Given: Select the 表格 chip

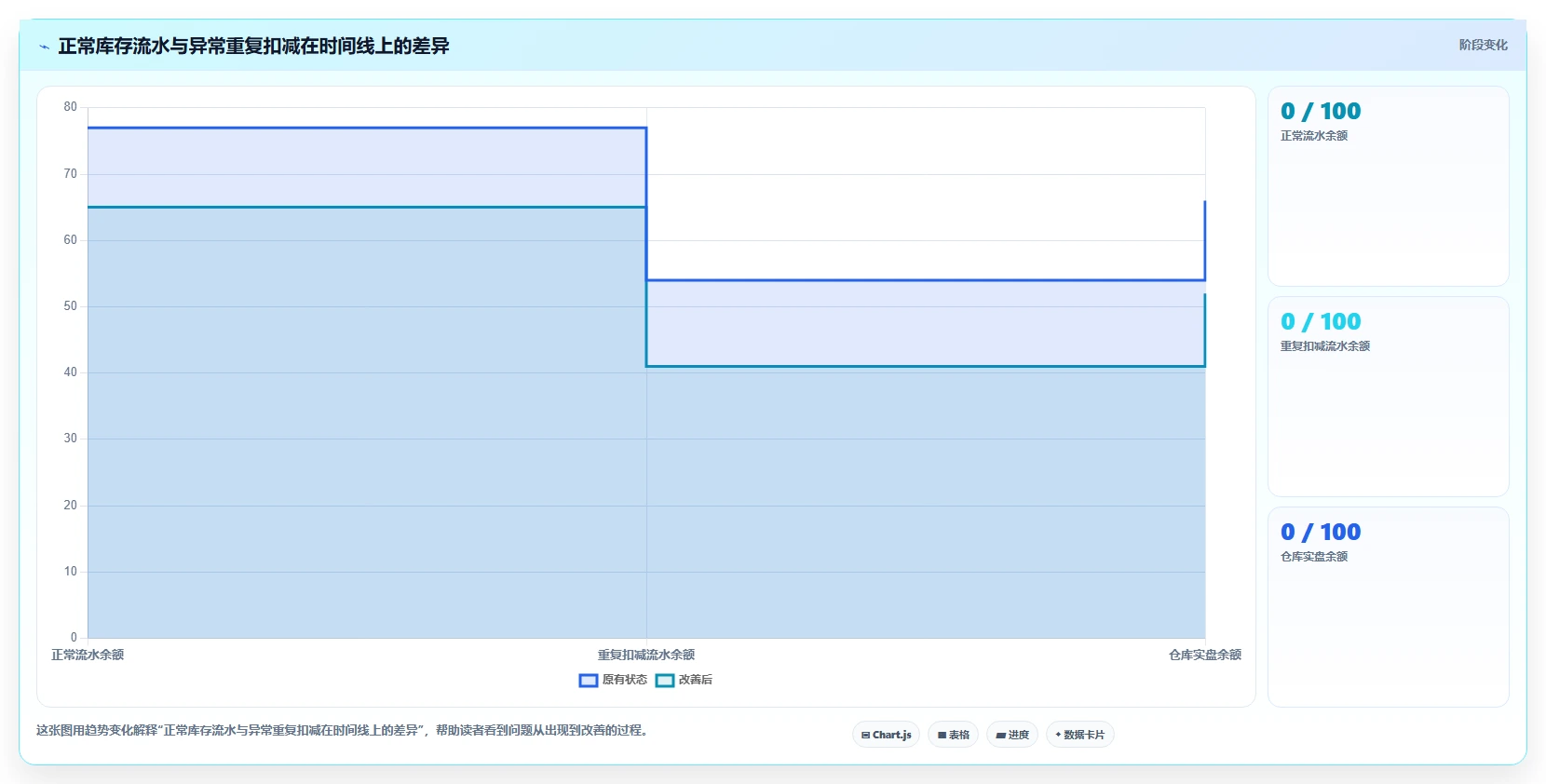Looking at the screenshot, I should tap(953, 735).
